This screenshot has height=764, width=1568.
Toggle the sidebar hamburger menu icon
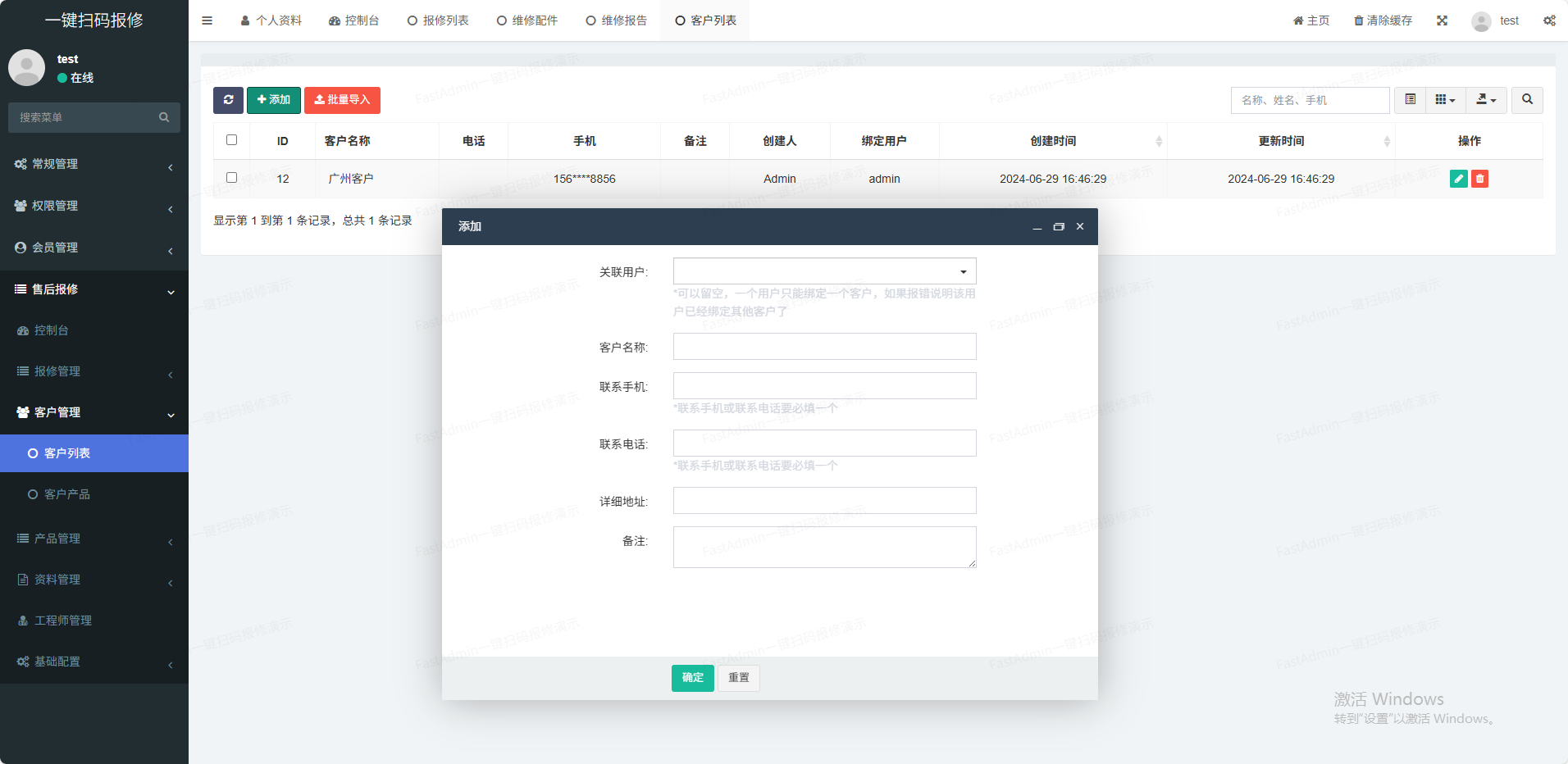pos(207,20)
